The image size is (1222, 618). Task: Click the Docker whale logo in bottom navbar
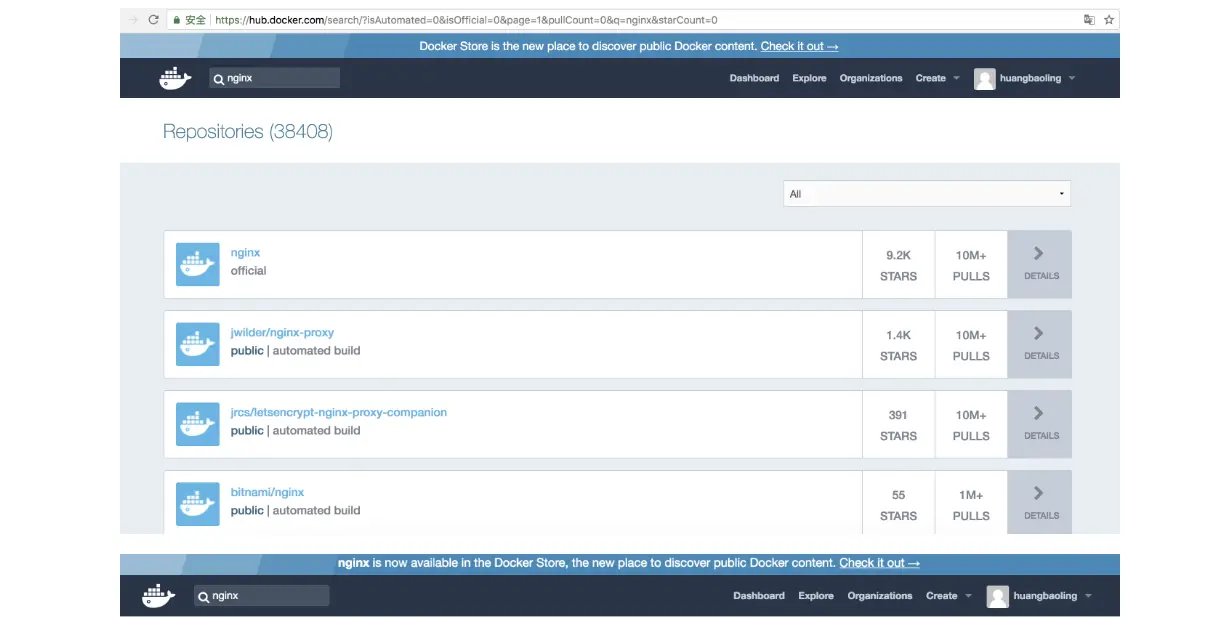(x=159, y=596)
